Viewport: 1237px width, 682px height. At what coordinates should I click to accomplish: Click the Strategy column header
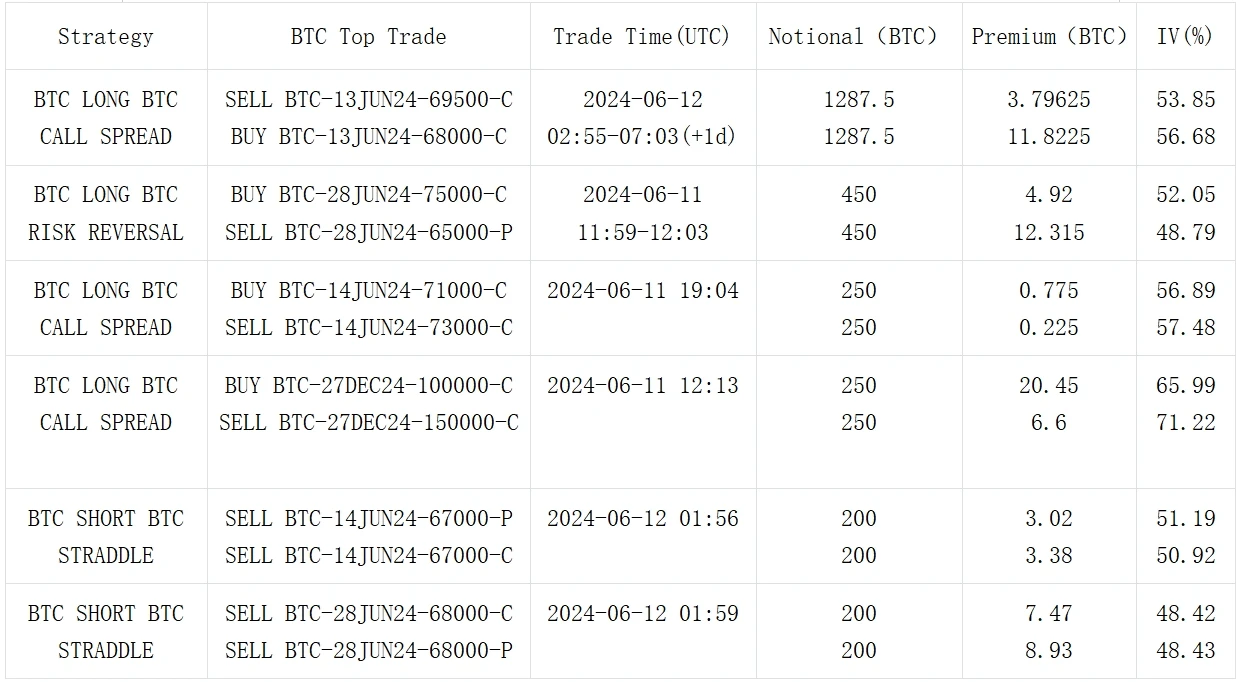click(x=106, y=37)
